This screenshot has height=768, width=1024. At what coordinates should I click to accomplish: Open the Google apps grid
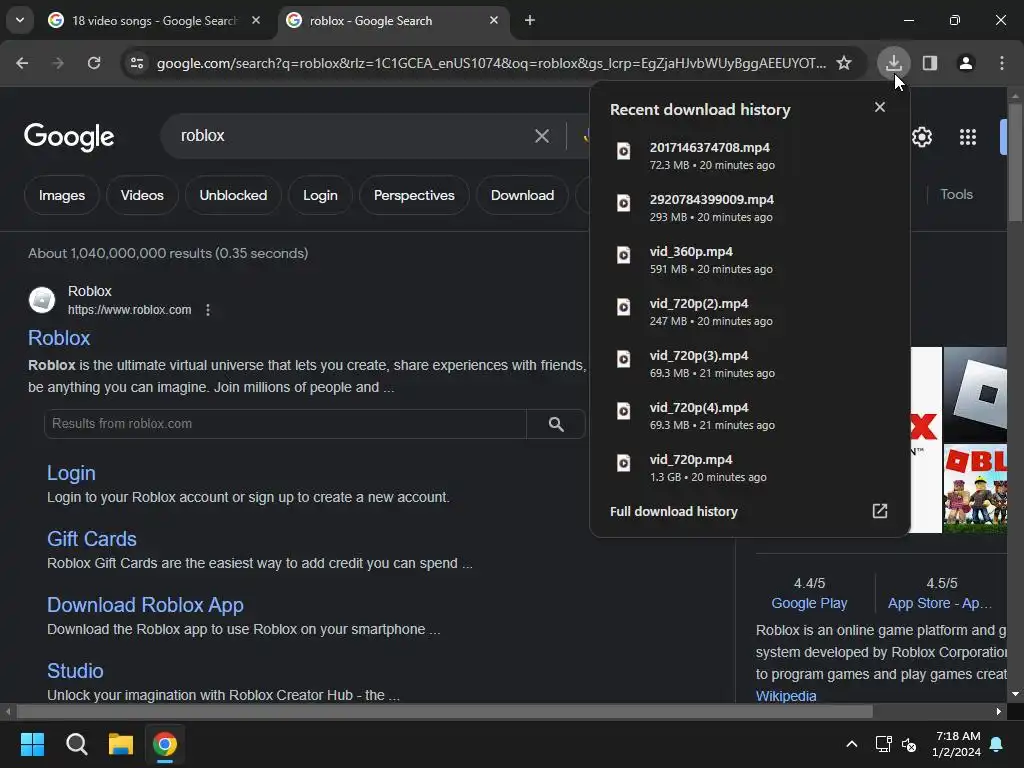point(968,137)
